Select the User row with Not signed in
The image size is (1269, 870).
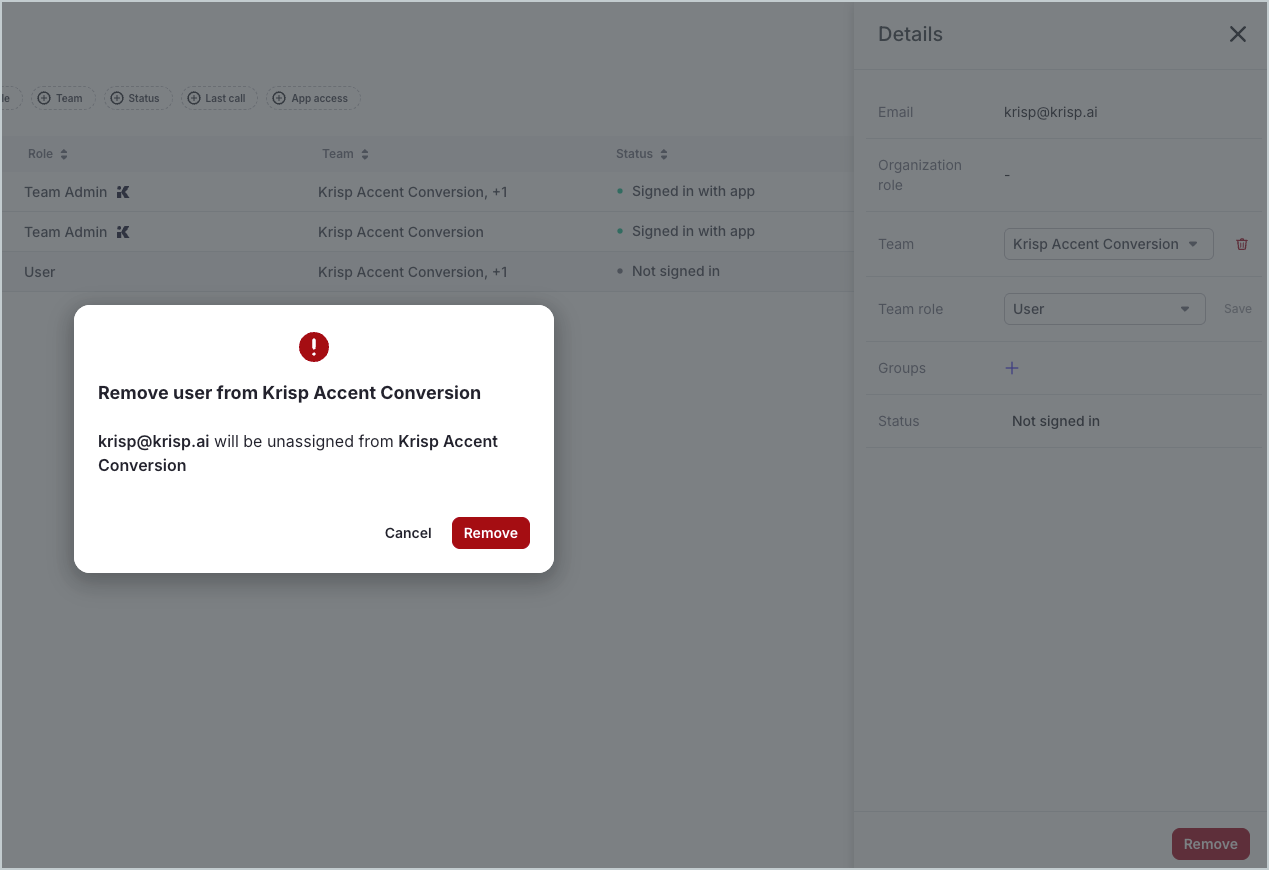(400, 272)
